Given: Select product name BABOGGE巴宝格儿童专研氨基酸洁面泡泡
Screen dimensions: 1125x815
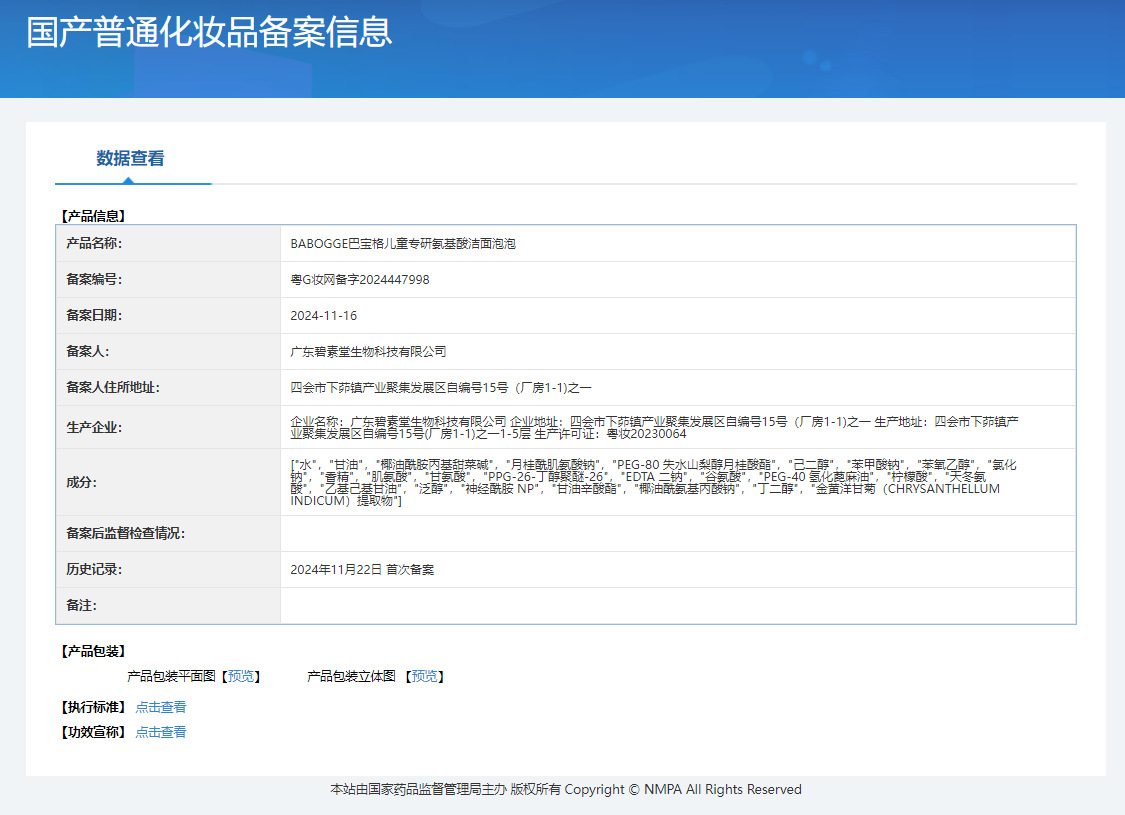Looking at the screenshot, I should pos(403,244).
